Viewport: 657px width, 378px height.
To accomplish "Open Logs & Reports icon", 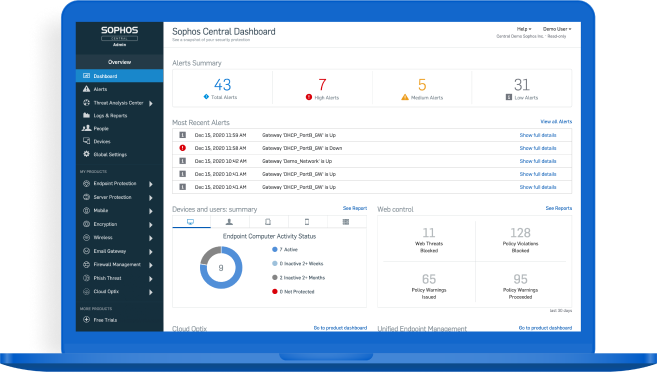I will 86,115.
